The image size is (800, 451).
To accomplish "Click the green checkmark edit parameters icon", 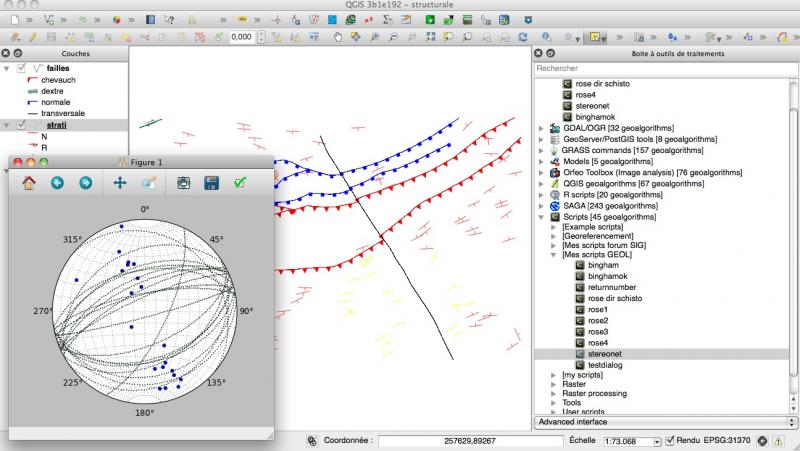I will (239, 183).
